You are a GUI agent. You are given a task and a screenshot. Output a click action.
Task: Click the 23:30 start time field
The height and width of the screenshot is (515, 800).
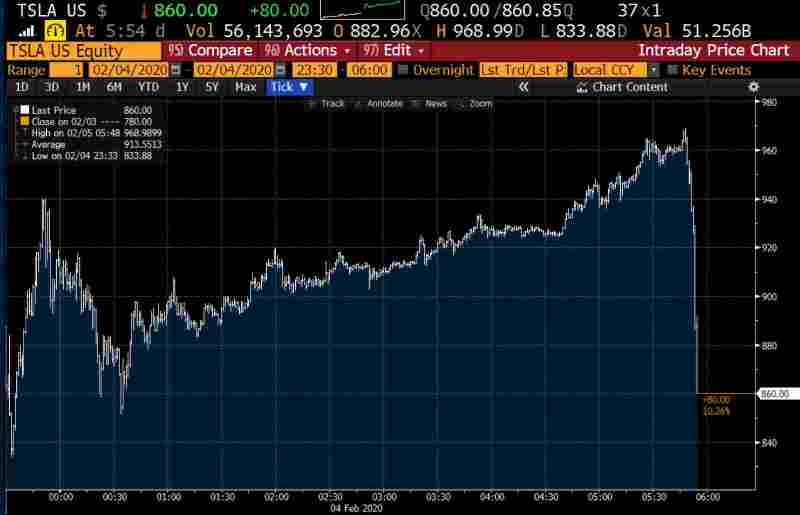click(315, 69)
